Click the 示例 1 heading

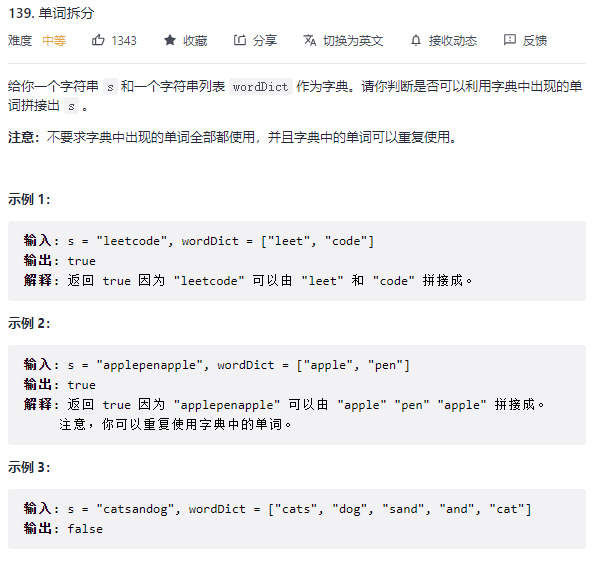pos(29,199)
